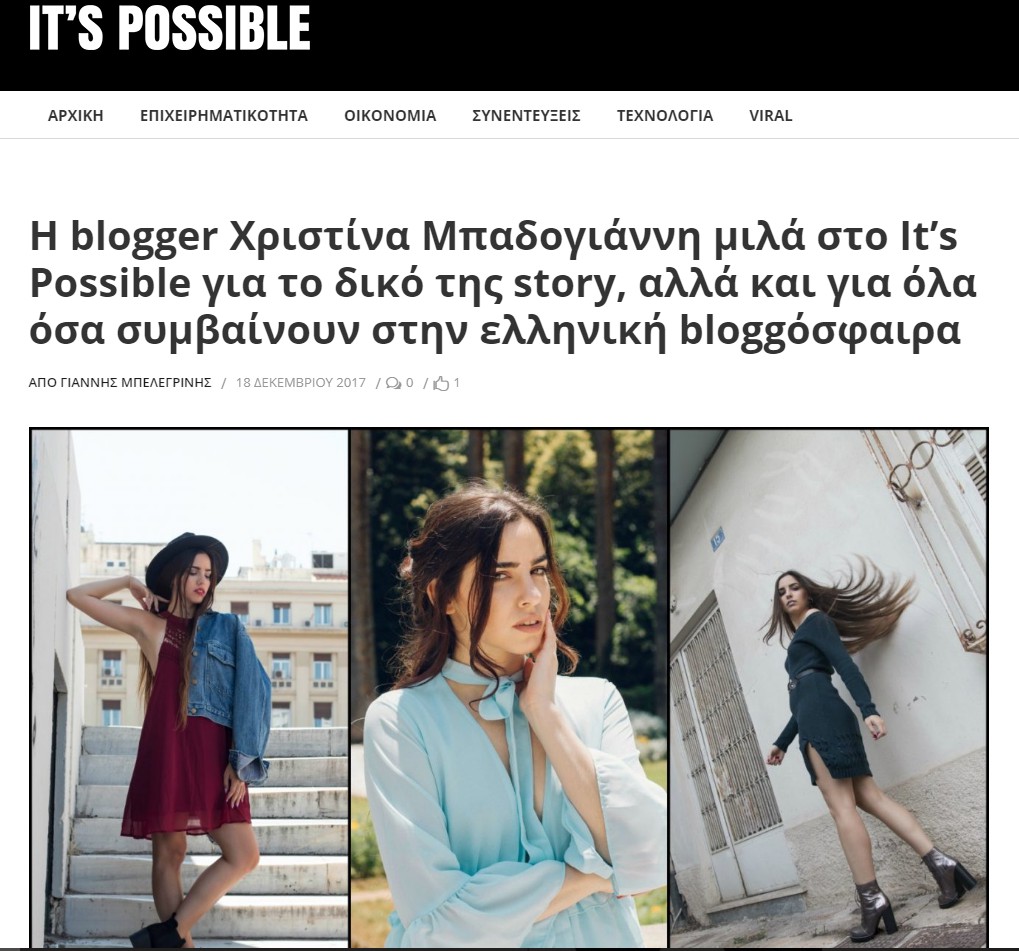Screen dimensions: 1019x951
Task: Click the comments speech bubble icon
Action: pyautogui.click(x=393, y=384)
